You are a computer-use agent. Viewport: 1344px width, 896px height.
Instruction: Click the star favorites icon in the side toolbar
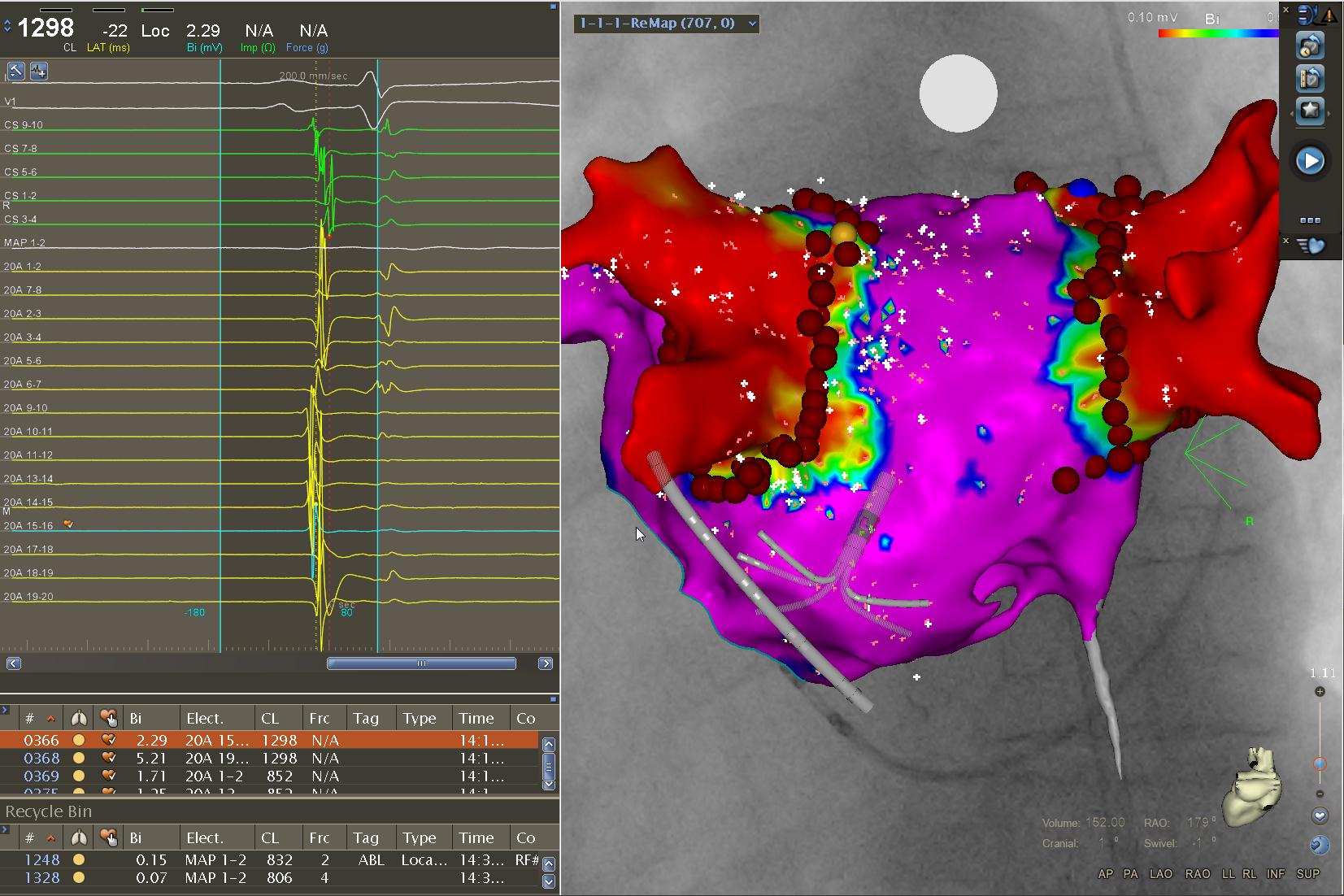(x=1309, y=111)
